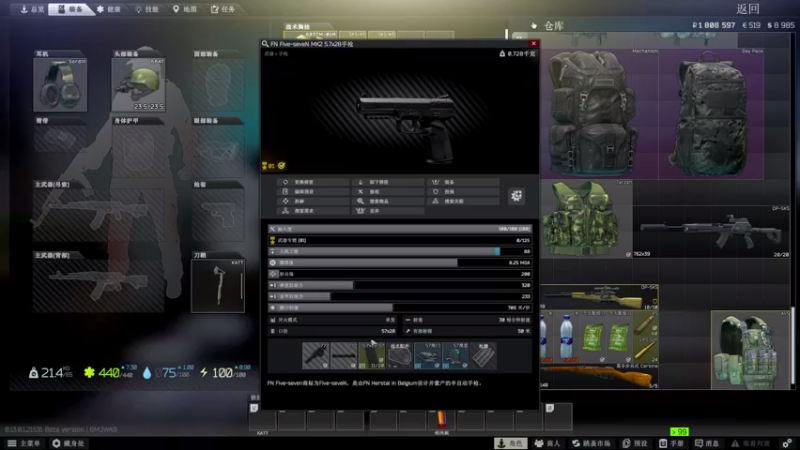The height and width of the screenshot is (450, 800).
Task: Open the 技能 skills tab
Action: click(x=147, y=9)
